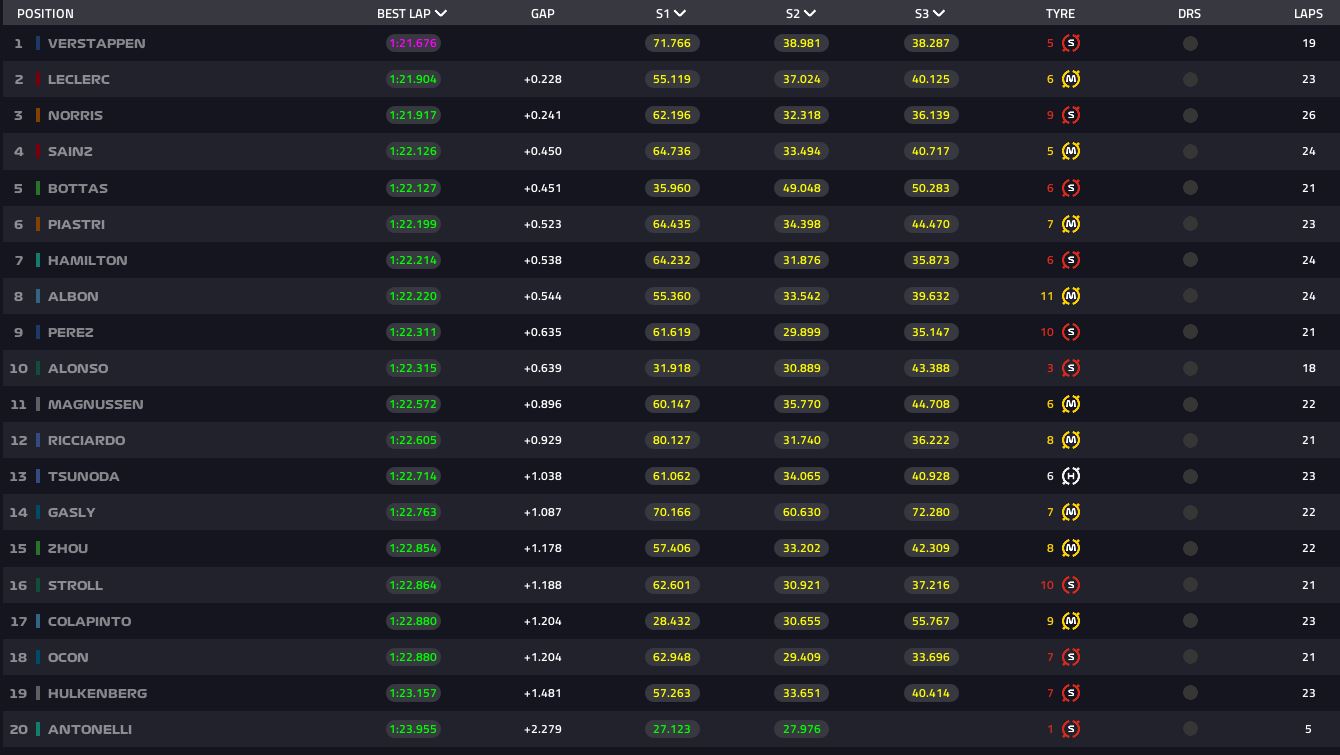Click the VERSTAPPEN driver name
This screenshot has height=755, width=1340.
pyautogui.click(x=97, y=43)
